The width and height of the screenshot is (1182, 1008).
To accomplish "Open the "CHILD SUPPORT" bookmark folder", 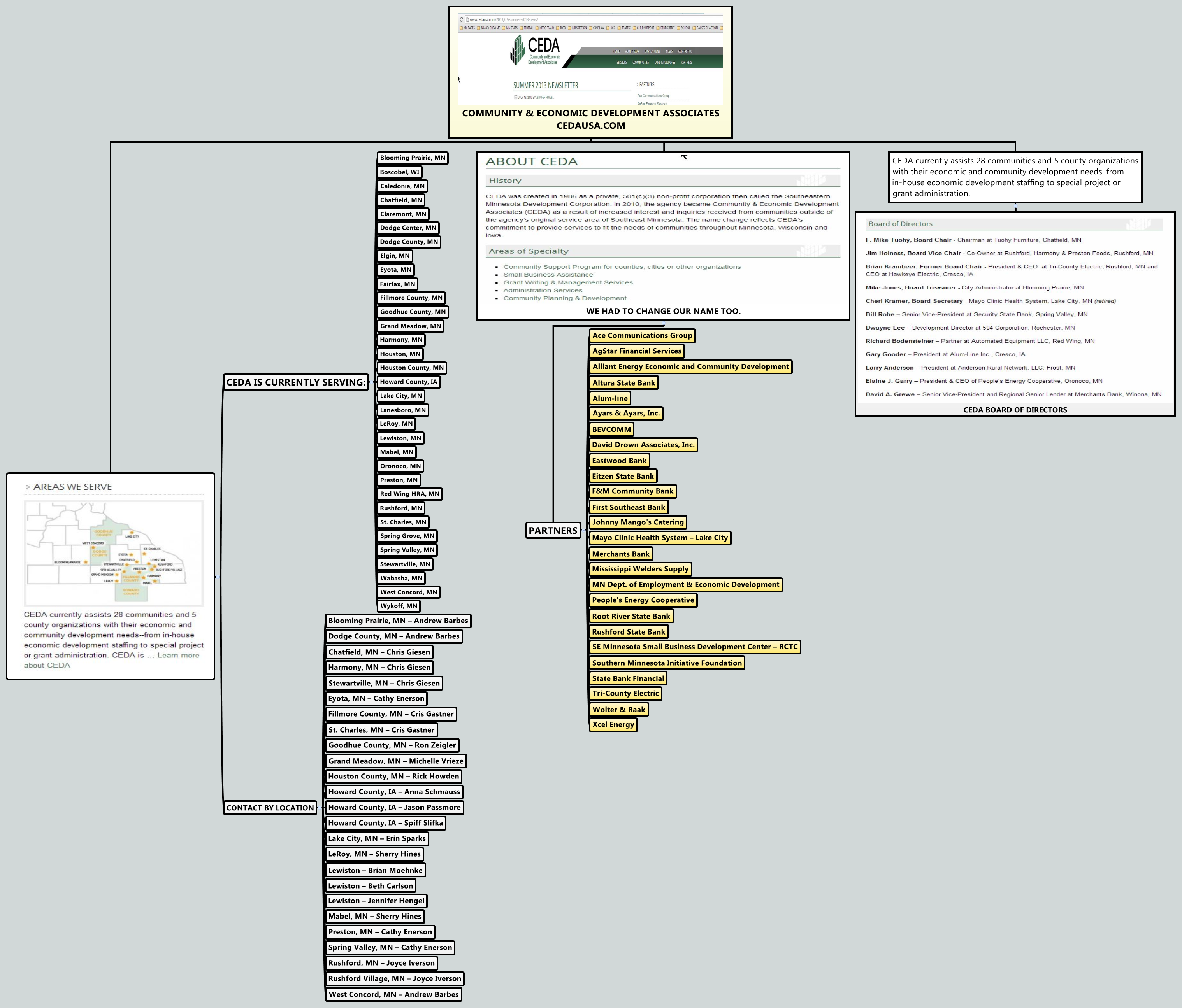I will click(646, 27).
